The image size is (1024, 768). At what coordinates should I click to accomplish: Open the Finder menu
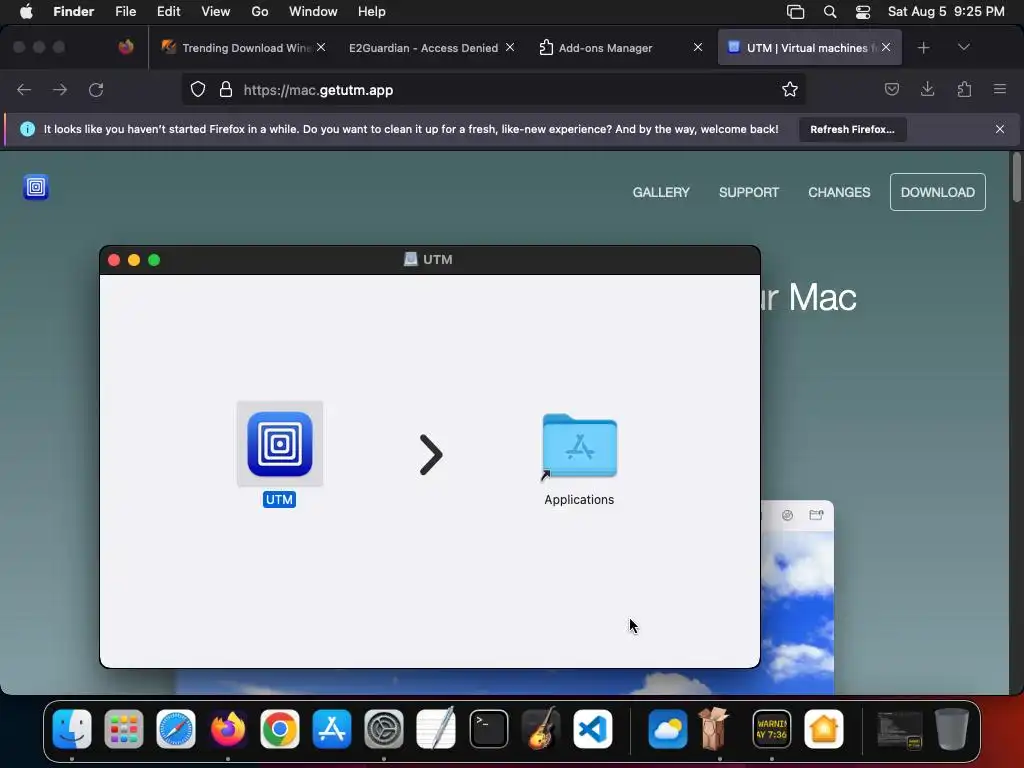pos(74,12)
